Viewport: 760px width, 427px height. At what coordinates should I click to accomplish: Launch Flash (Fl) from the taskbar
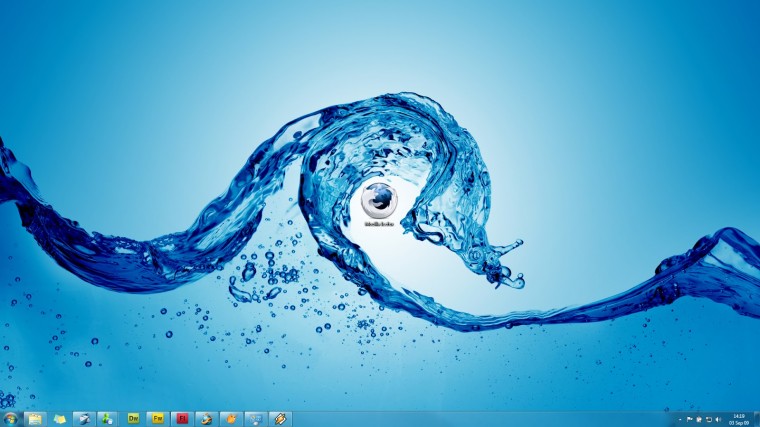tap(182, 419)
